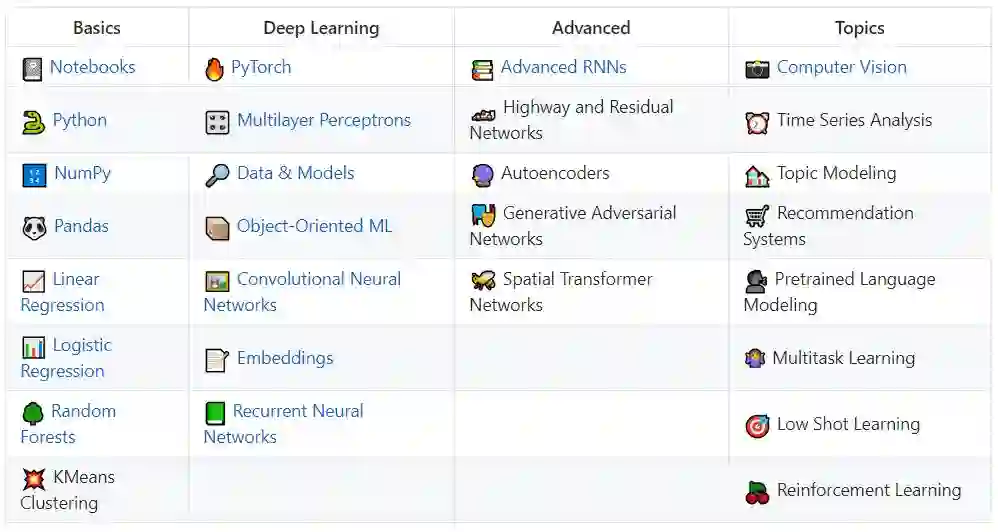
Task: Click the shopping cart icon for Recommendation Systems
Action: click(x=757, y=215)
